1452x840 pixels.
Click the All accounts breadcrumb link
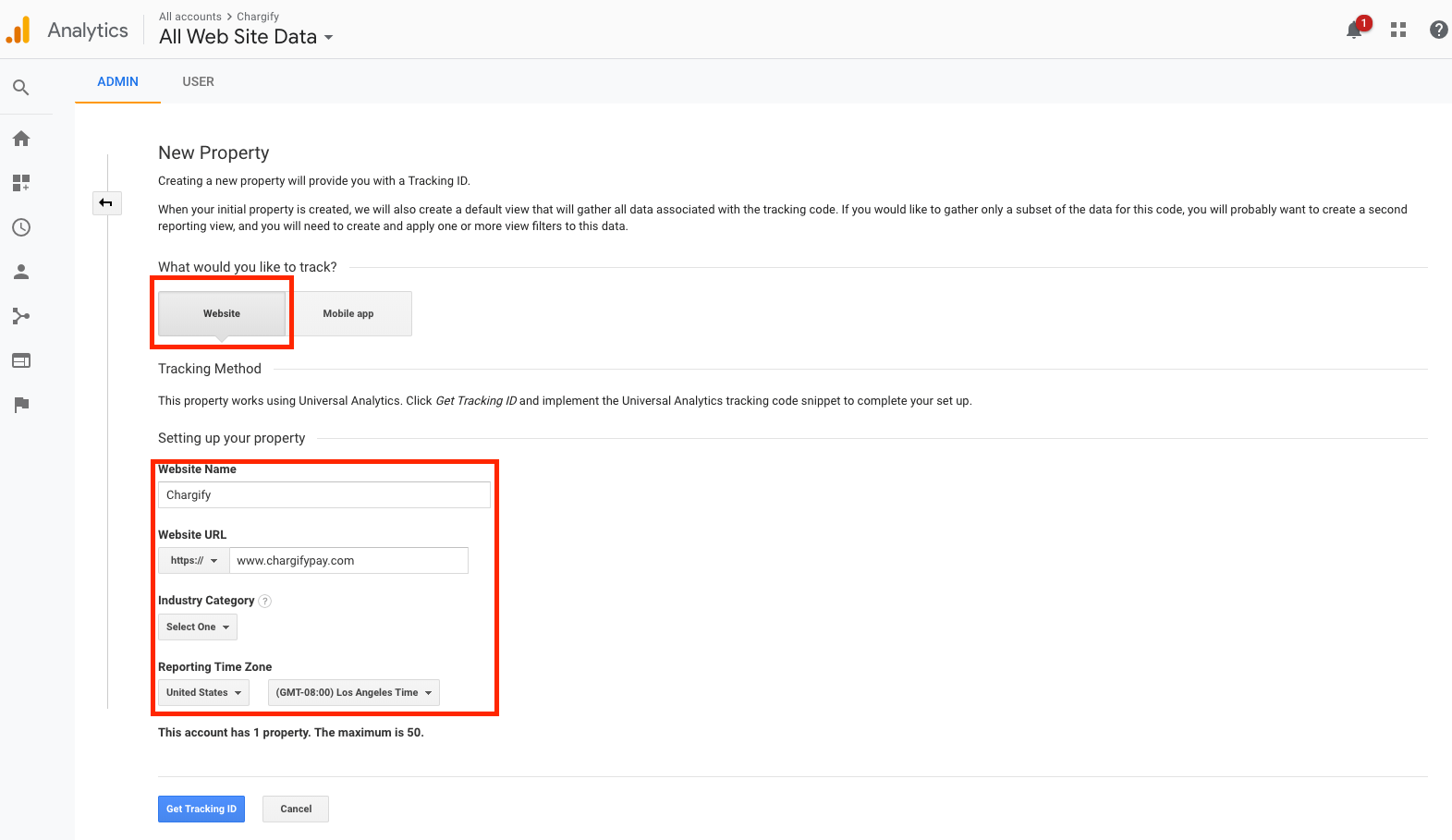click(x=190, y=17)
